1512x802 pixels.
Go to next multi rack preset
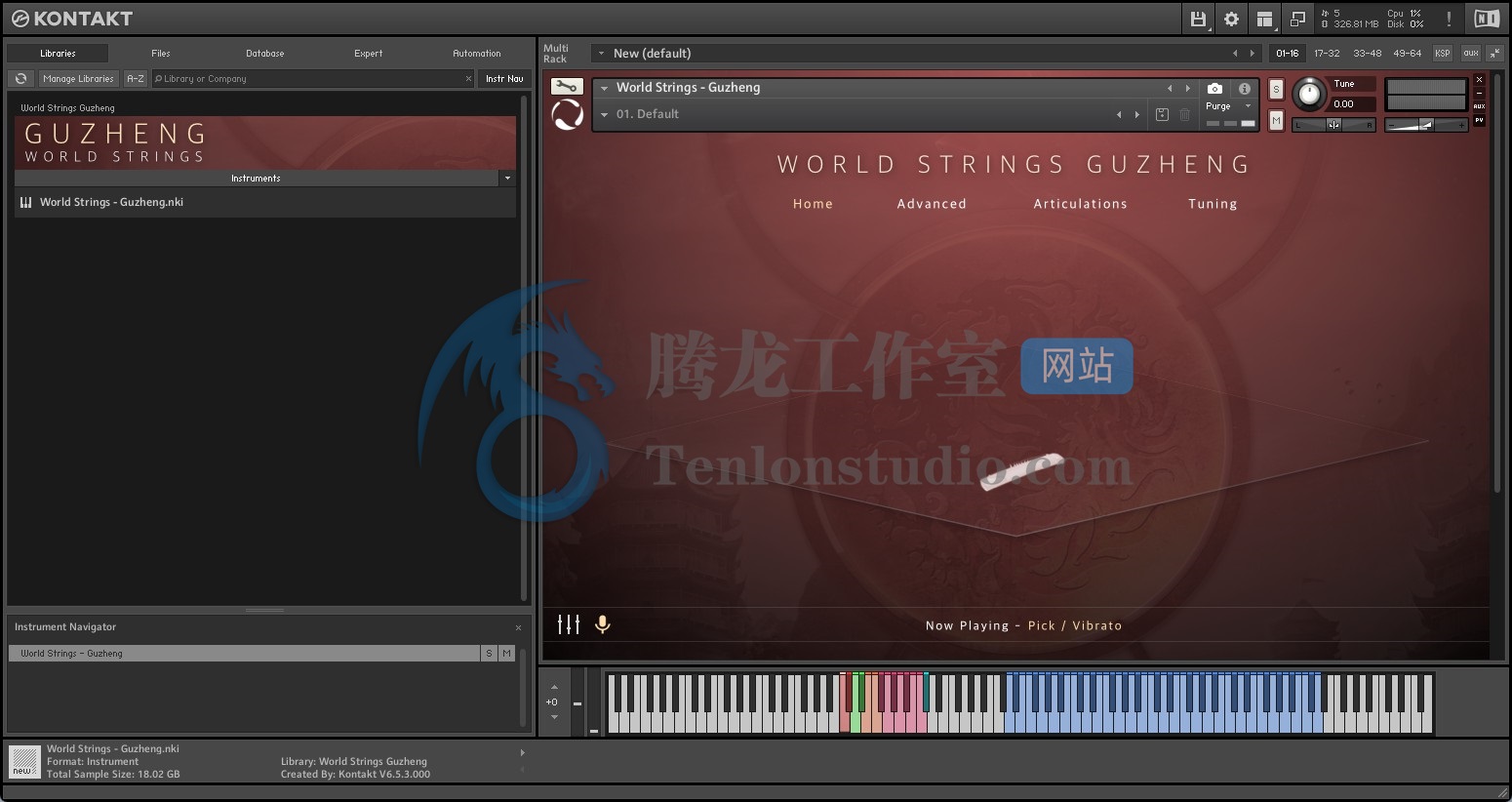[1253, 54]
